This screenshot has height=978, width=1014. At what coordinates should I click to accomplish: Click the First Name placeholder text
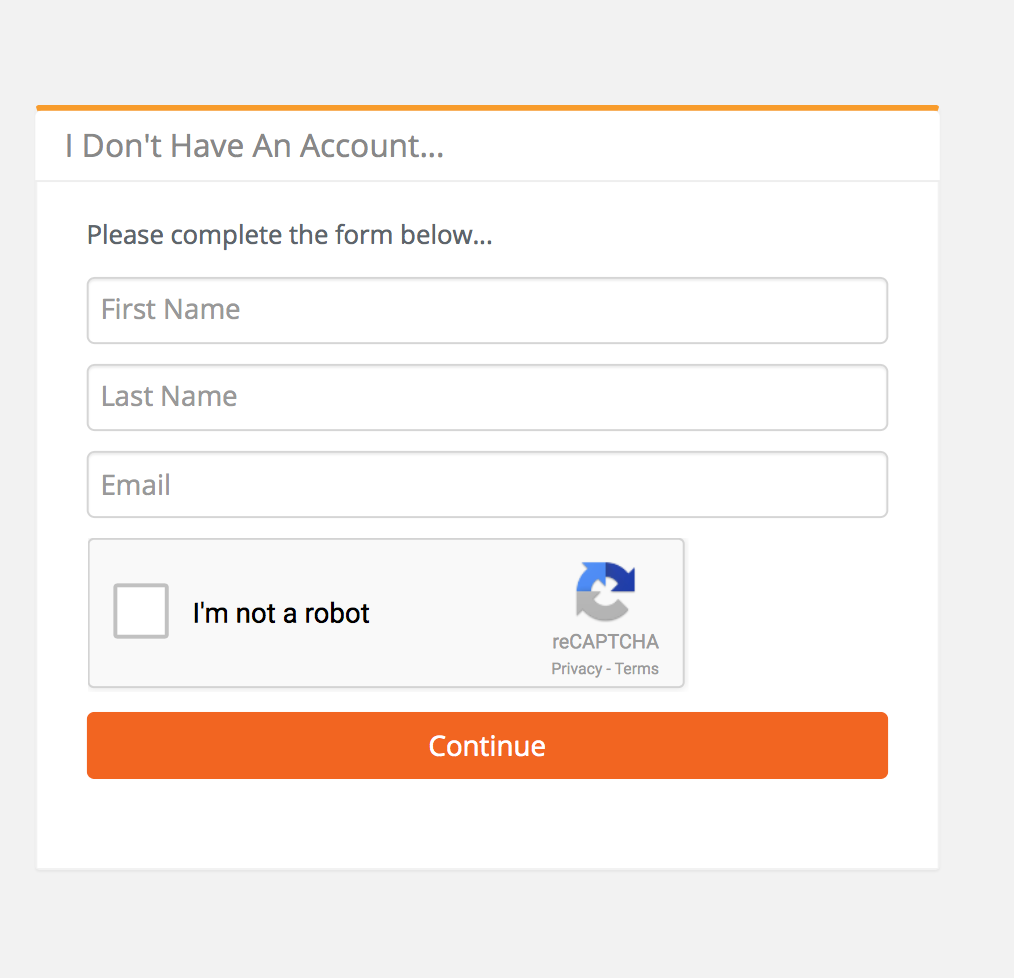tap(171, 309)
